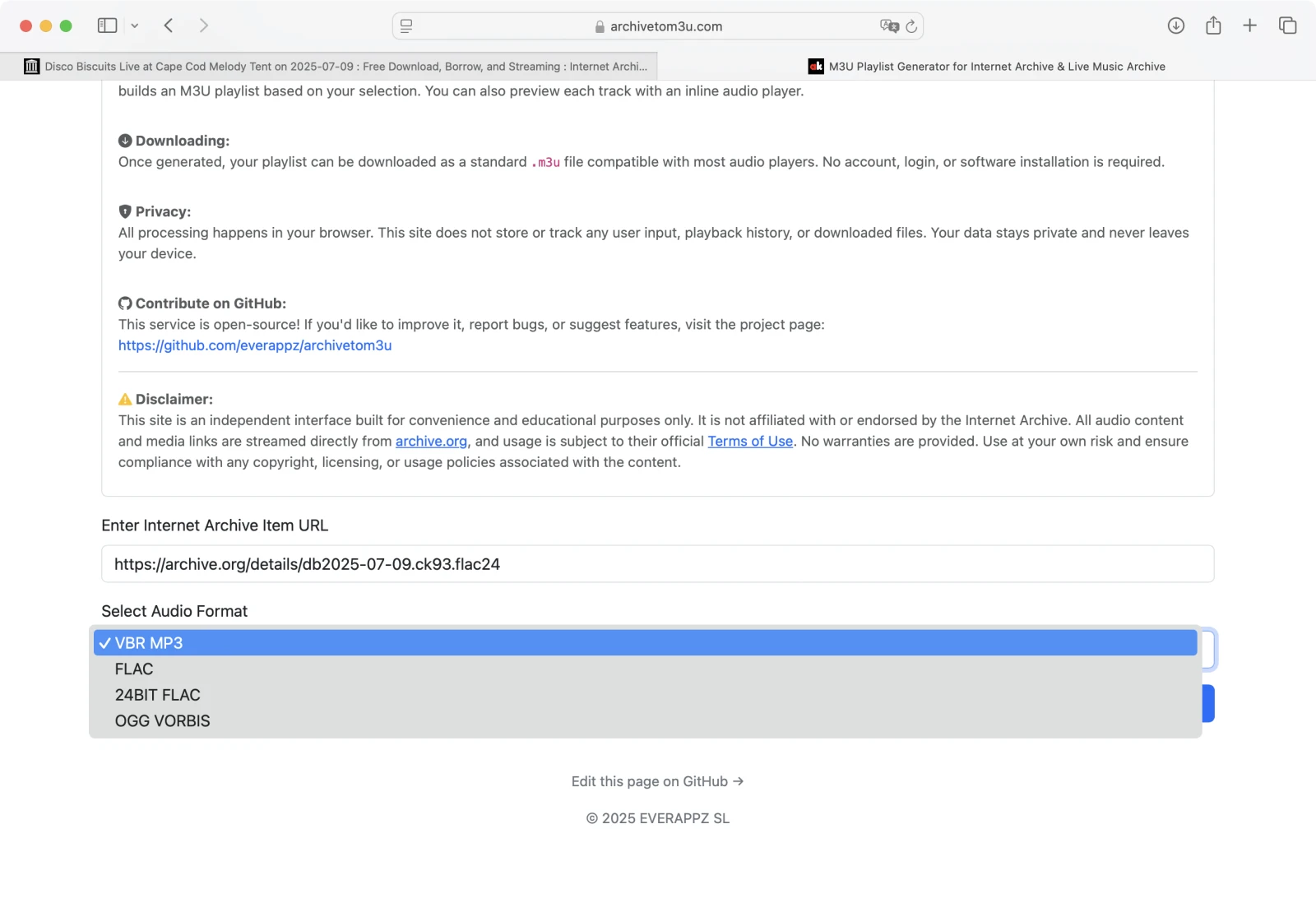Screen dimensions: 1316x912
Task: Go back to the previous page
Action: point(169,25)
